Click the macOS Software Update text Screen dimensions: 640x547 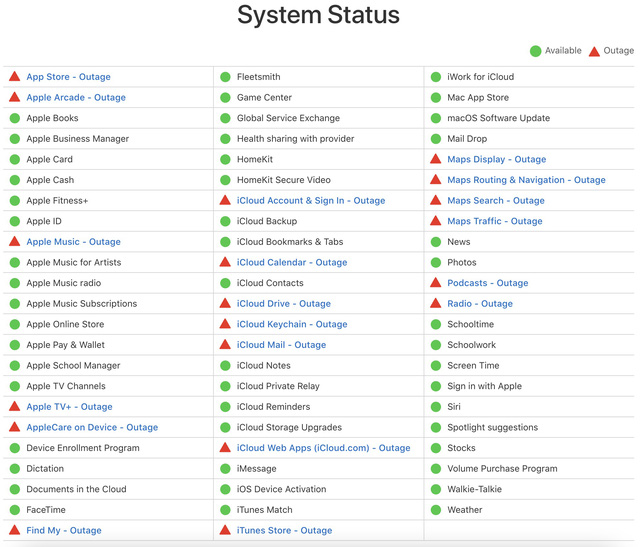[x=498, y=118]
